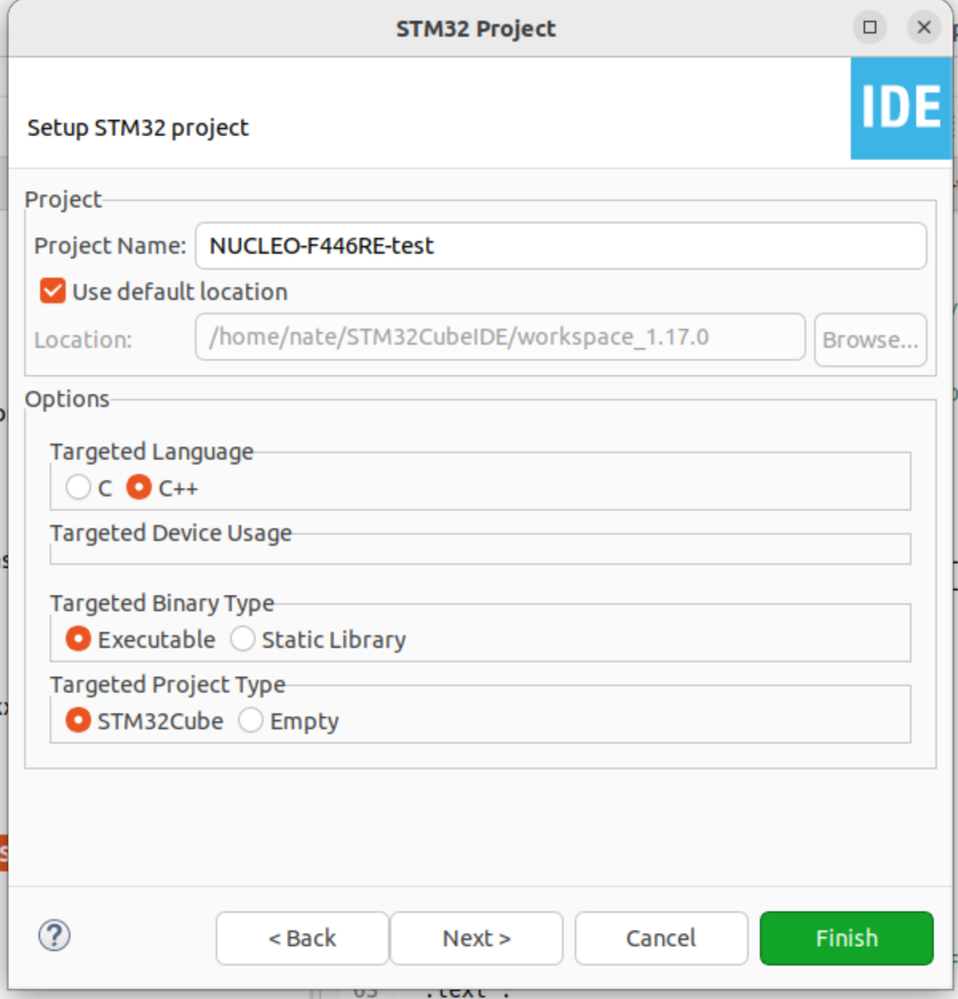Image resolution: width=958 pixels, height=999 pixels.
Task: Choose Static Library binary type
Action: (x=243, y=638)
